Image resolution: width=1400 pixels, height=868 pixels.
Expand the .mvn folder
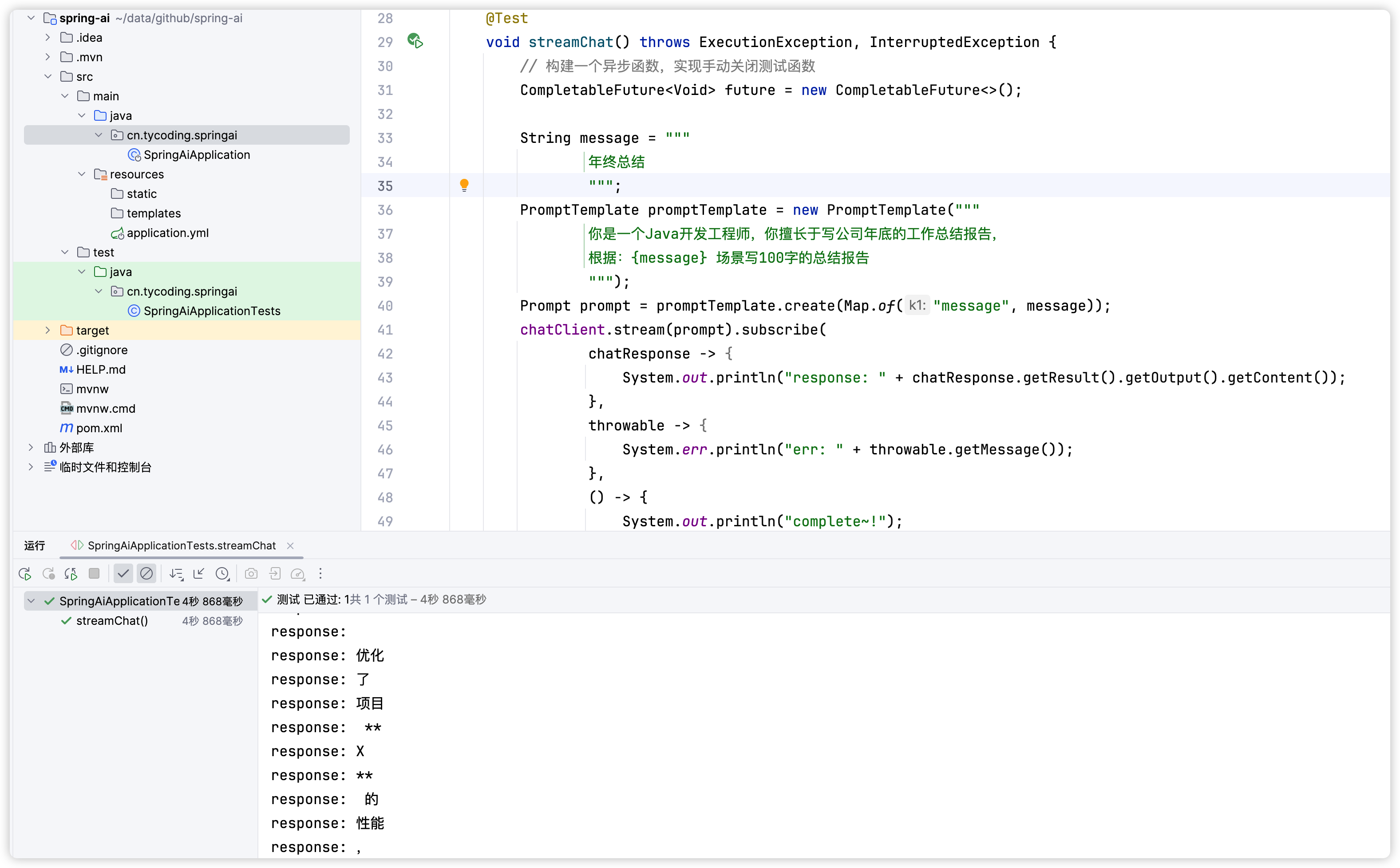pyautogui.click(x=47, y=57)
